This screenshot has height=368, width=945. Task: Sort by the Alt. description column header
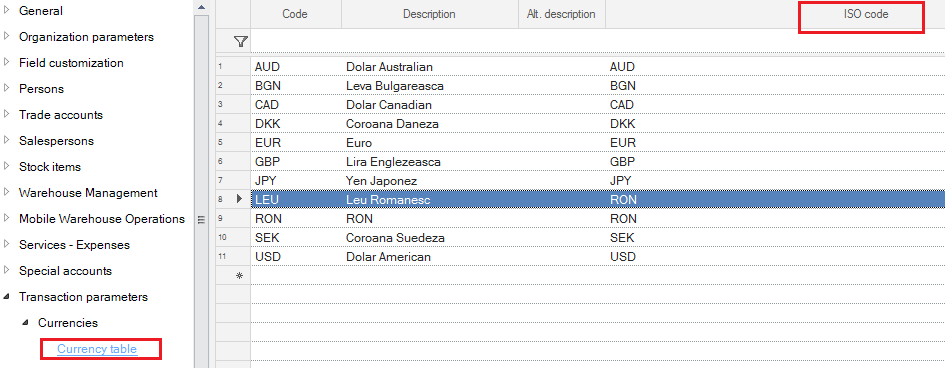click(x=562, y=14)
